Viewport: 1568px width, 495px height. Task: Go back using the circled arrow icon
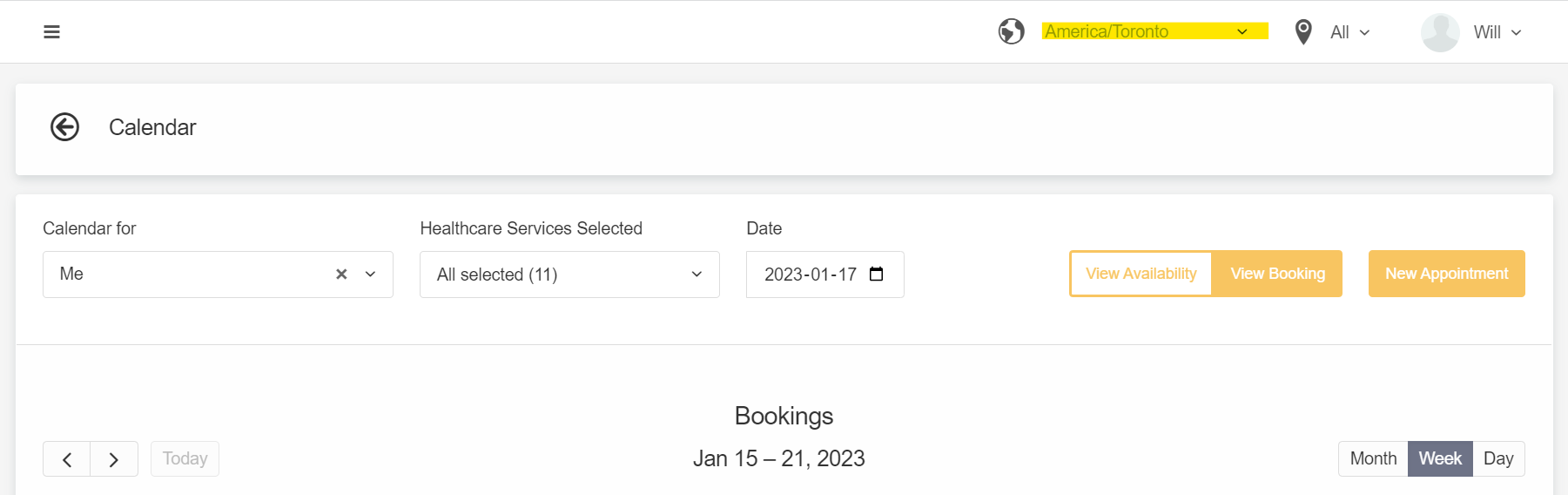point(64,127)
